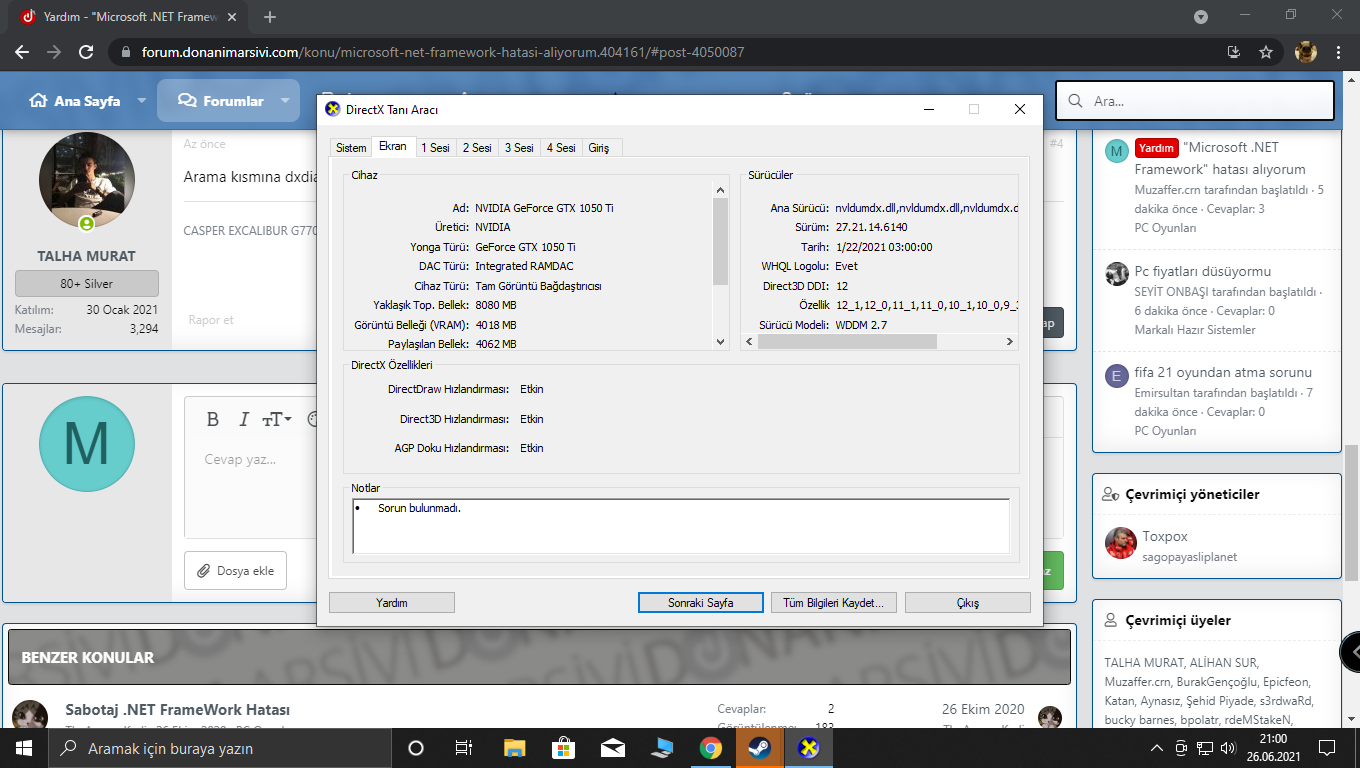Click the Cihaz vertical scrollbar thumb
This screenshot has height=768, width=1360.
pyautogui.click(x=720, y=241)
